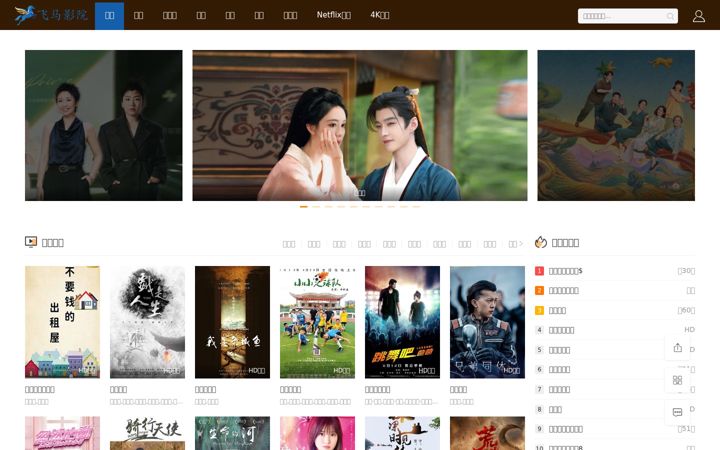
Task: Open the rank 5 title in the hot list
Action: click(559, 350)
